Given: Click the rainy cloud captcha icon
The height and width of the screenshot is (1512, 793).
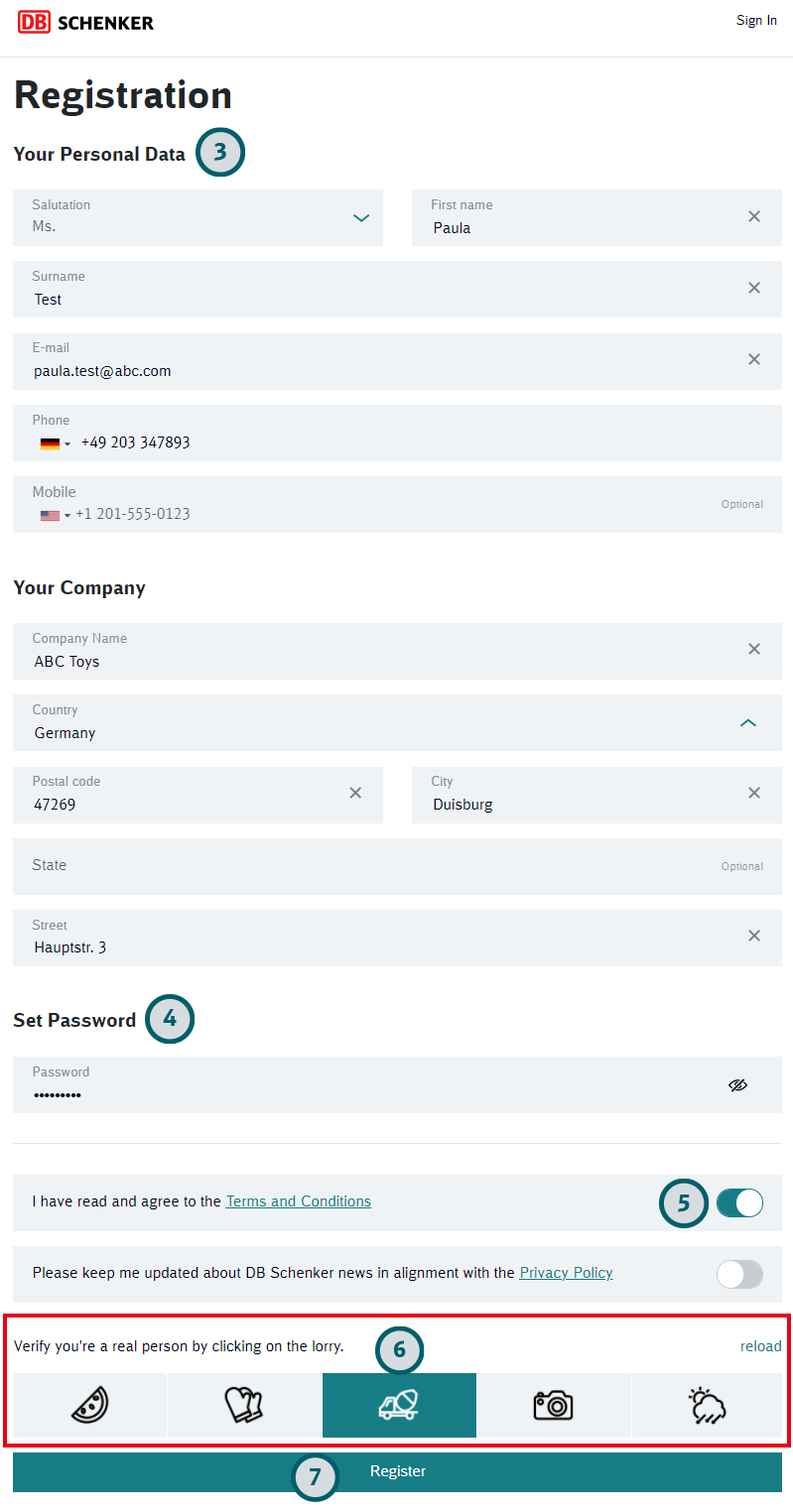Looking at the screenshot, I should 709,1405.
